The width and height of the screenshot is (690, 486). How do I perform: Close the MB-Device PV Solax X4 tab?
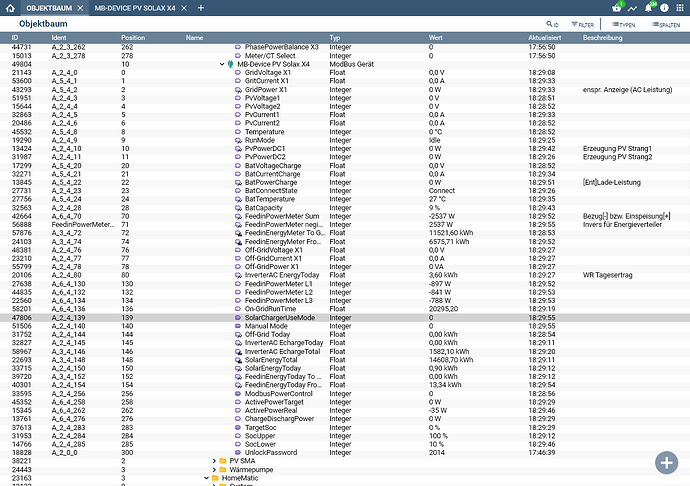[x=184, y=8]
